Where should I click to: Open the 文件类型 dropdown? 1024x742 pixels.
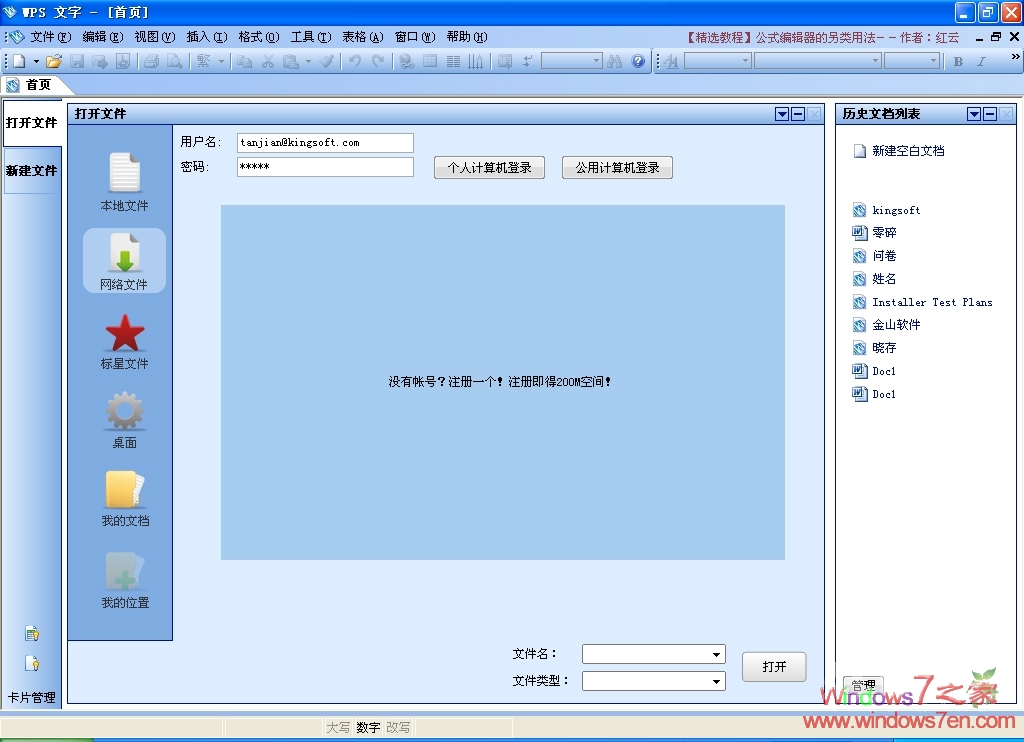click(x=654, y=681)
